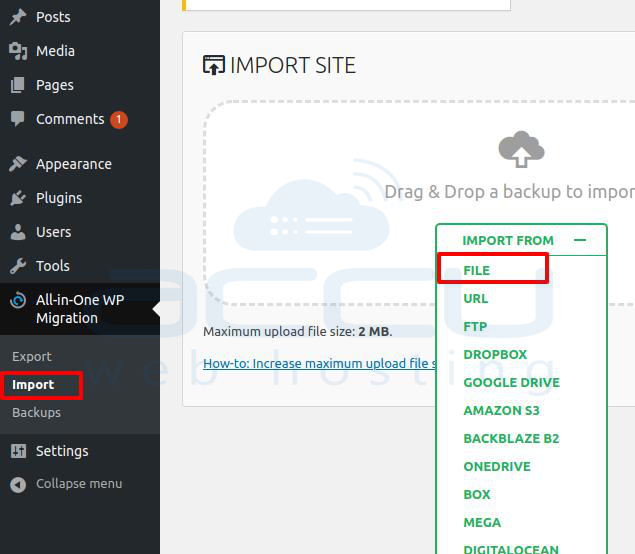Image resolution: width=635 pixels, height=554 pixels.
Task: Click the Appearance paintbrush icon
Action: coord(18,164)
